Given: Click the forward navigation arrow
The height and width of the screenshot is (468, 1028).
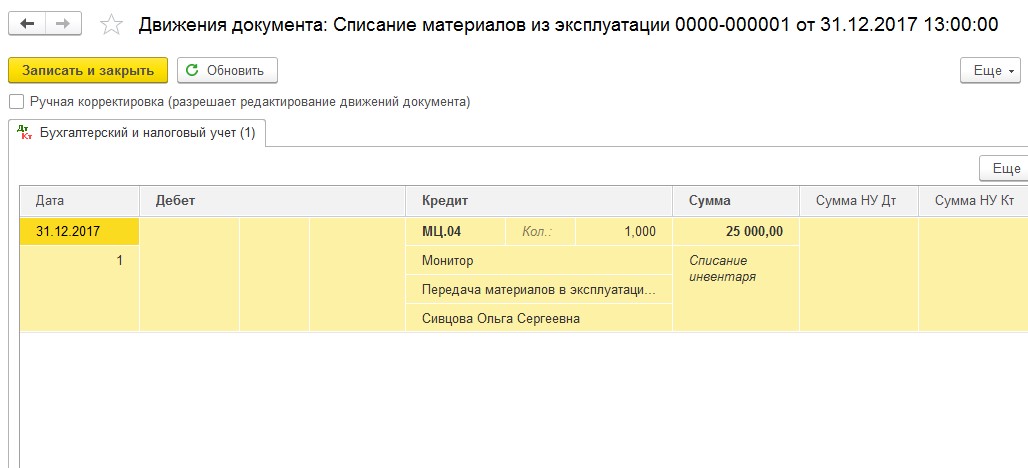Looking at the screenshot, I should 63,23.
